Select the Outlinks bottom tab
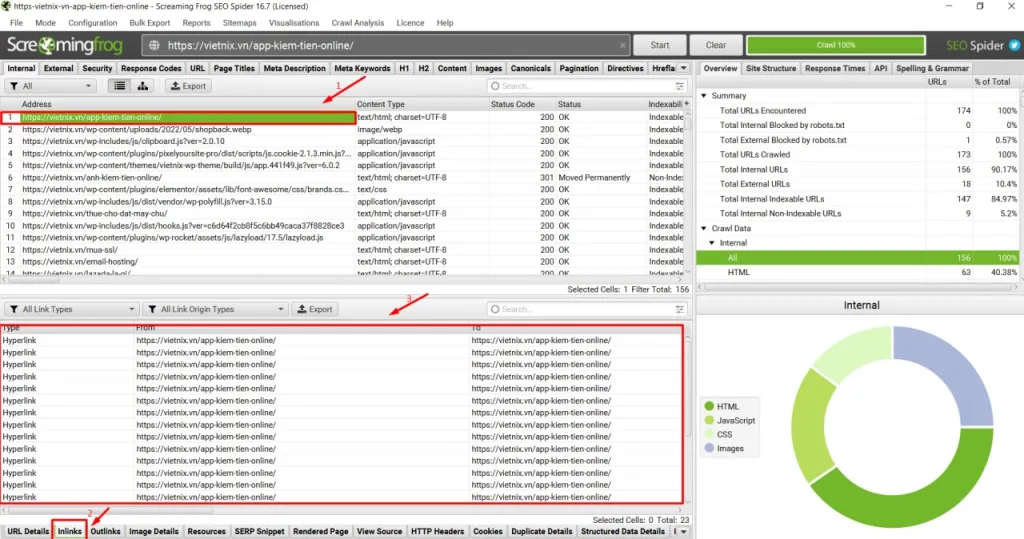Screen dimensions: 1024x539 [105, 531]
